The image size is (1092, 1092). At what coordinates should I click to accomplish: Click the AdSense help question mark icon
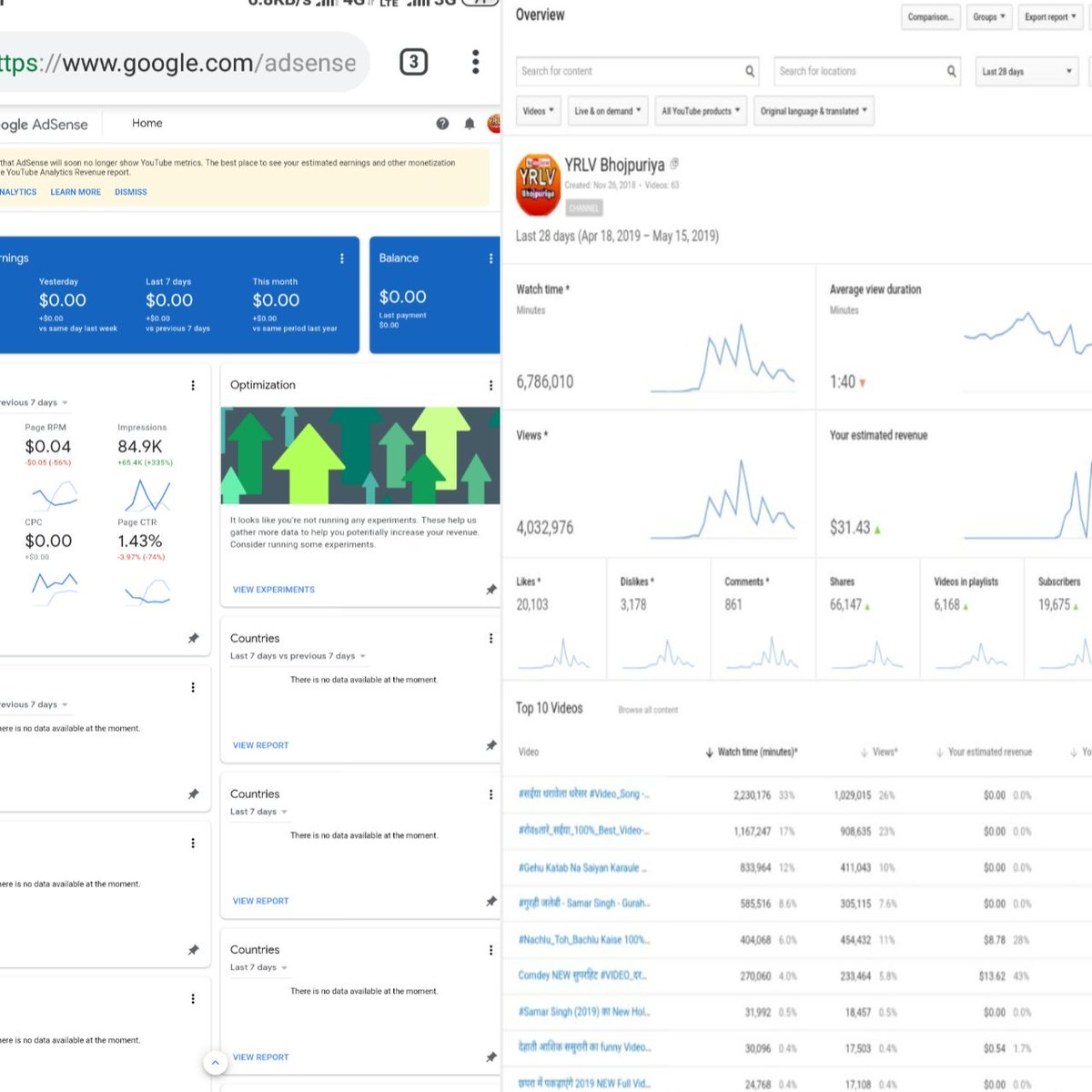(x=442, y=124)
